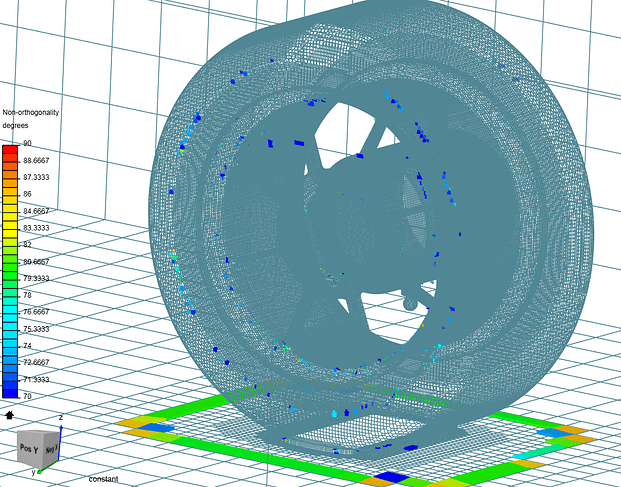Click the legend value 71.3333

coord(36,379)
